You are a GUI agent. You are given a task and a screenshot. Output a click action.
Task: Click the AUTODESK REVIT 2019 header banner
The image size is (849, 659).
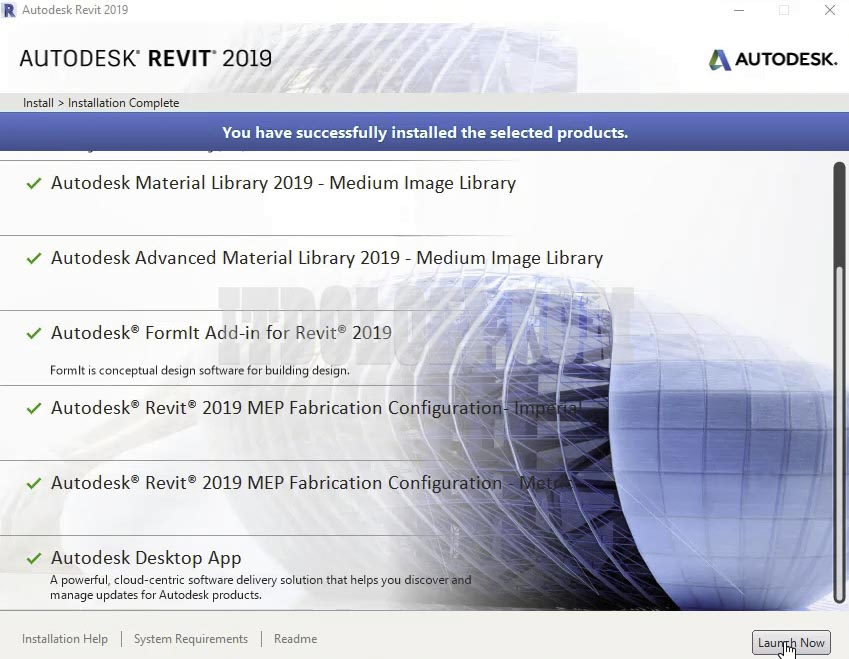(144, 58)
